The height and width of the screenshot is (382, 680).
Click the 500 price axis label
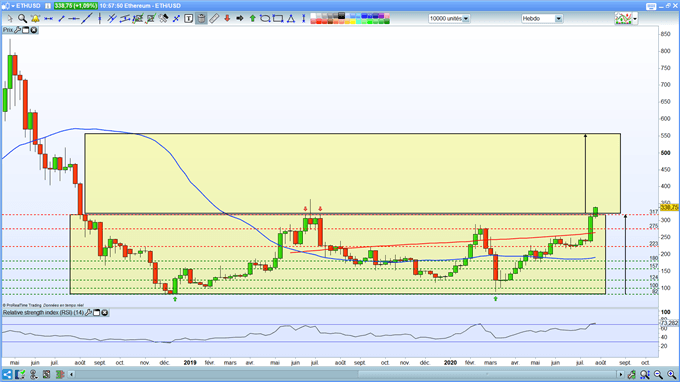tap(665, 153)
